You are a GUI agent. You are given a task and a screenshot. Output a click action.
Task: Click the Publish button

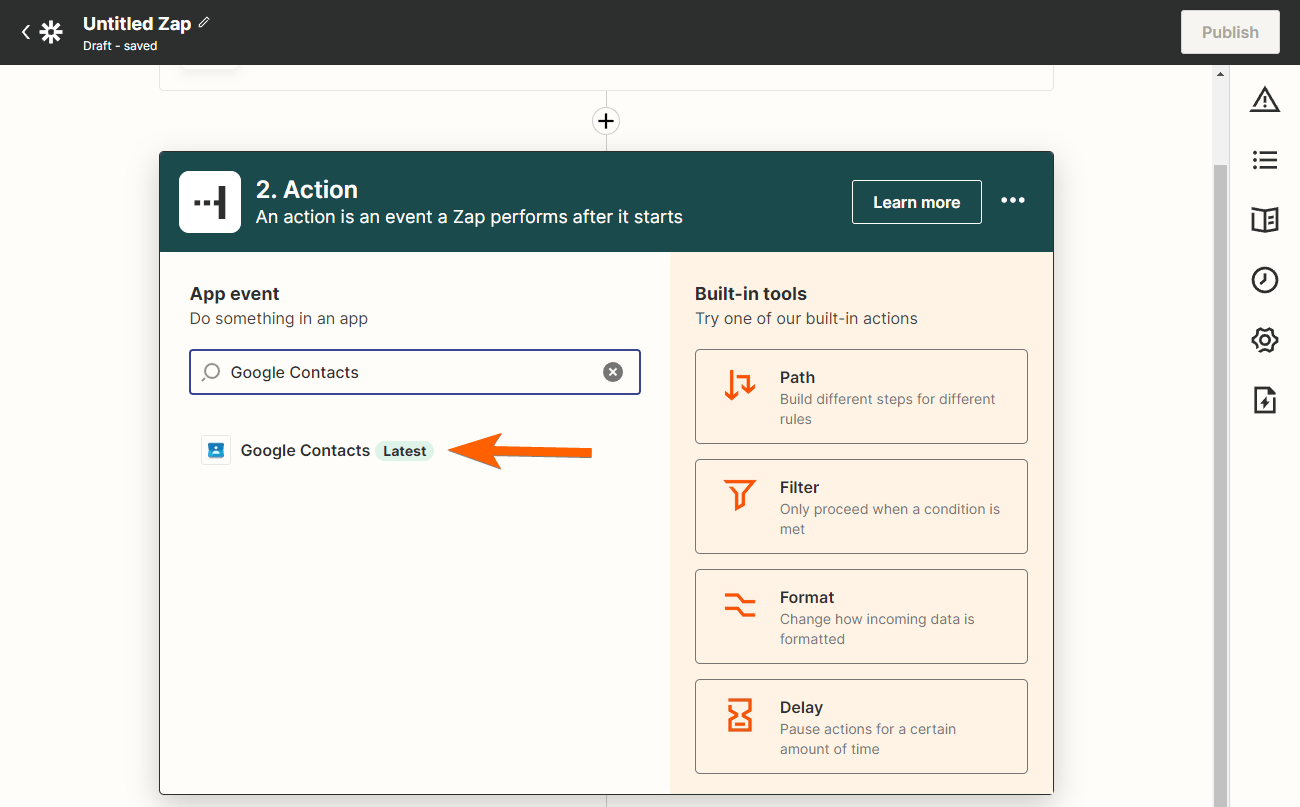pyautogui.click(x=1230, y=32)
